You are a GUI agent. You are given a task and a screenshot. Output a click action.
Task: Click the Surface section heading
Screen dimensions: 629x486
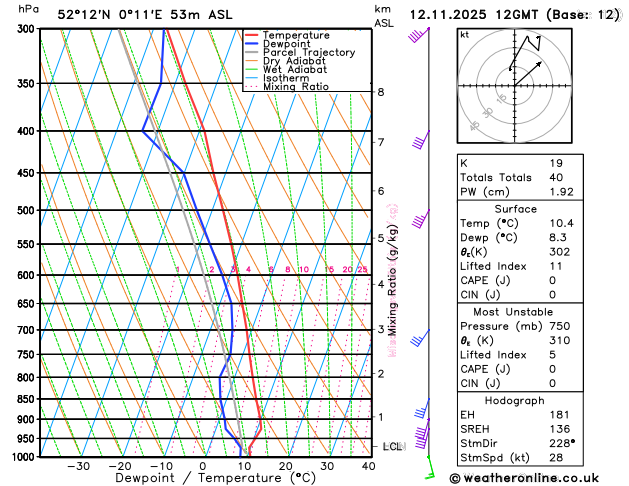(x=515, y=209)
